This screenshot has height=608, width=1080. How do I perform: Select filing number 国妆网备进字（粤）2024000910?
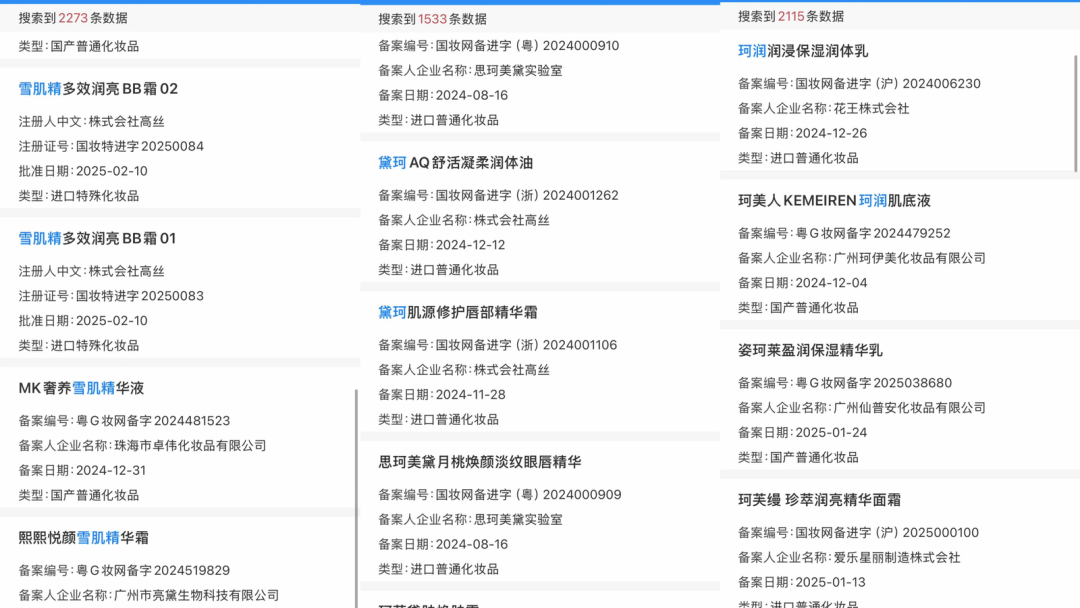pos(528,45)
